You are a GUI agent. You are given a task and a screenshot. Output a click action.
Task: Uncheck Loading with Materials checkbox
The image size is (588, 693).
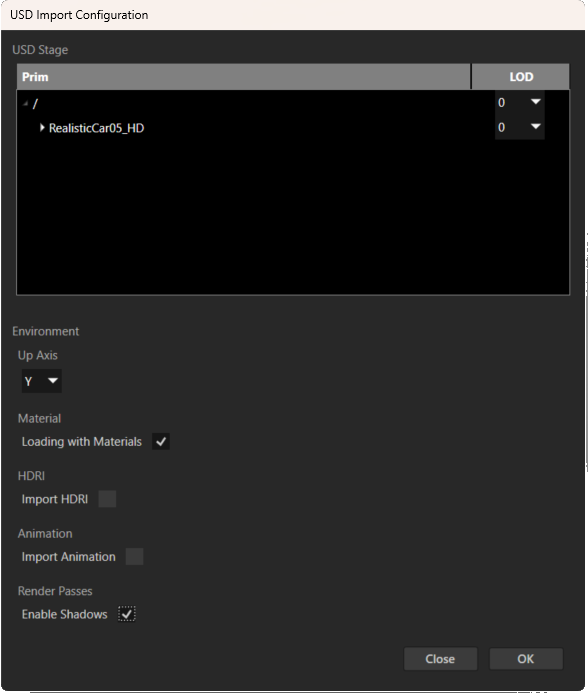point(161,442)
